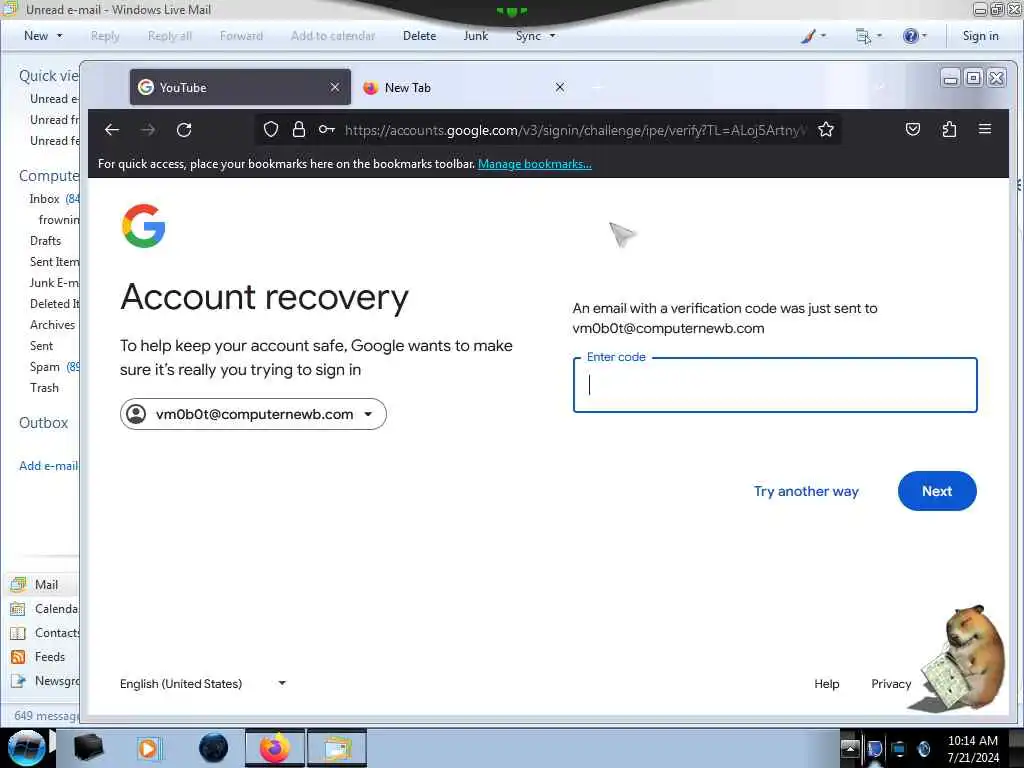Switch to the YouTube tab
The width and height of the screenshot is (1024, 768).
(240, 87)
